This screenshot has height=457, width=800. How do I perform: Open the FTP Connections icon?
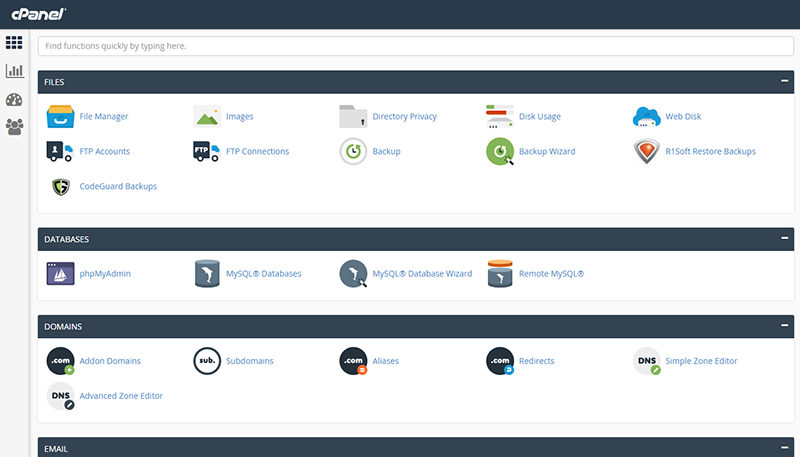tap(207, 151)
